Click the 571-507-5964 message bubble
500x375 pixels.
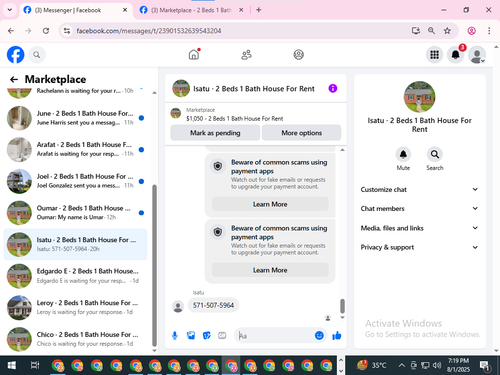[x=213, y=305]
